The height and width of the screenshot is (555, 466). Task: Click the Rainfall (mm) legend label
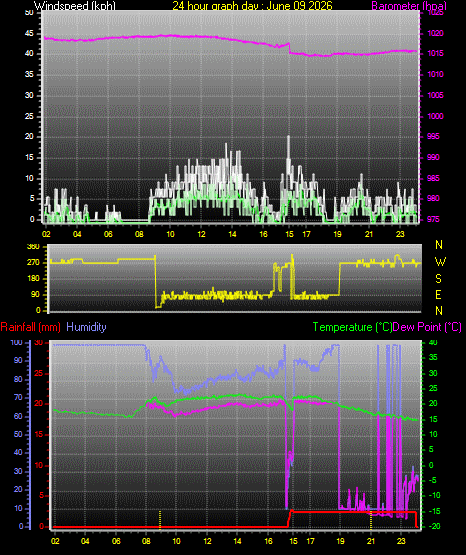(30, 327)
